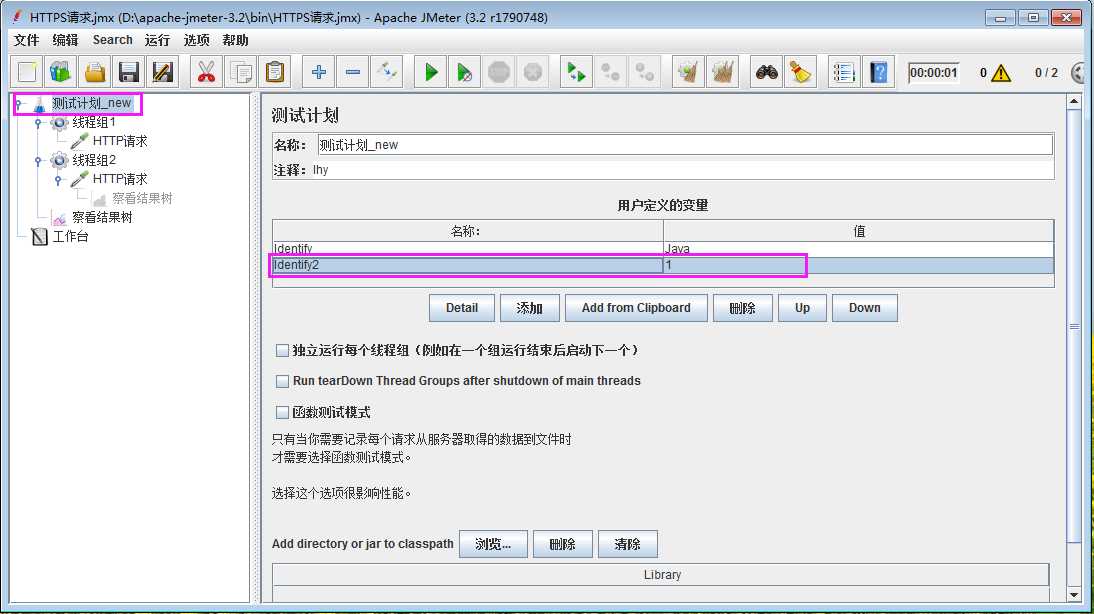Click the Save As pencil-disk icon
This screenshot has height=614, width=1094.
(163, 72)
